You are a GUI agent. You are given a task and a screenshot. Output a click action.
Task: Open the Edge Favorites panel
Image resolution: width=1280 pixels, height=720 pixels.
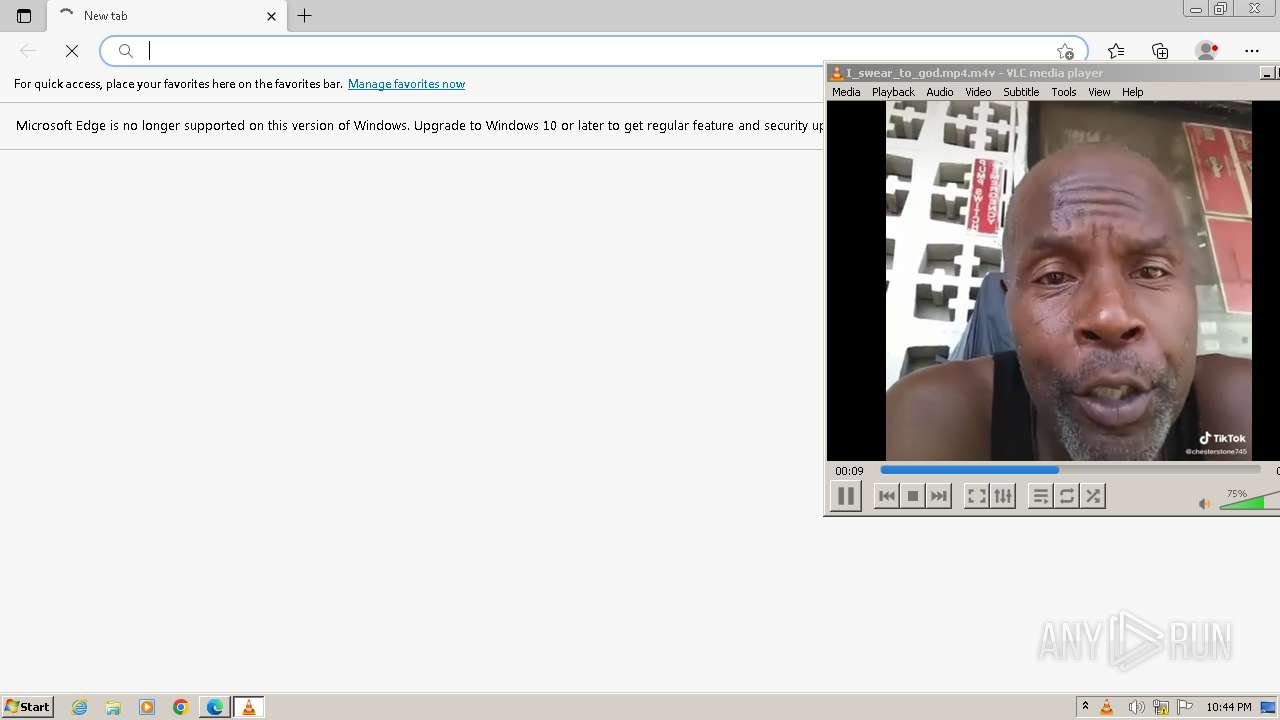[x=1116, y=51]
